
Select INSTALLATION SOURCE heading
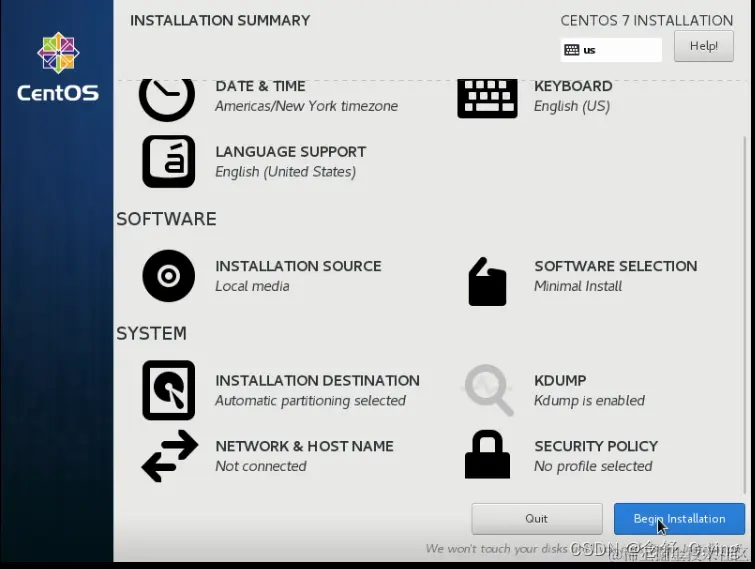tap(299, 266)
